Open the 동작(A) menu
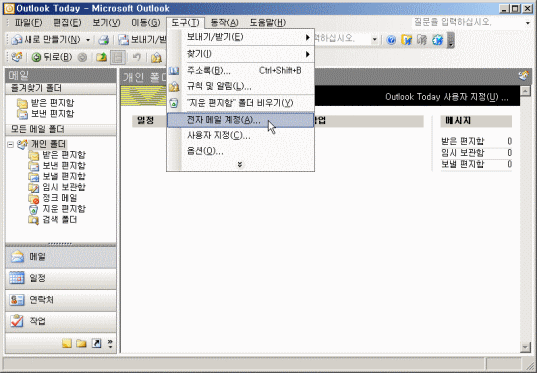537x373 pixels. 224,23
